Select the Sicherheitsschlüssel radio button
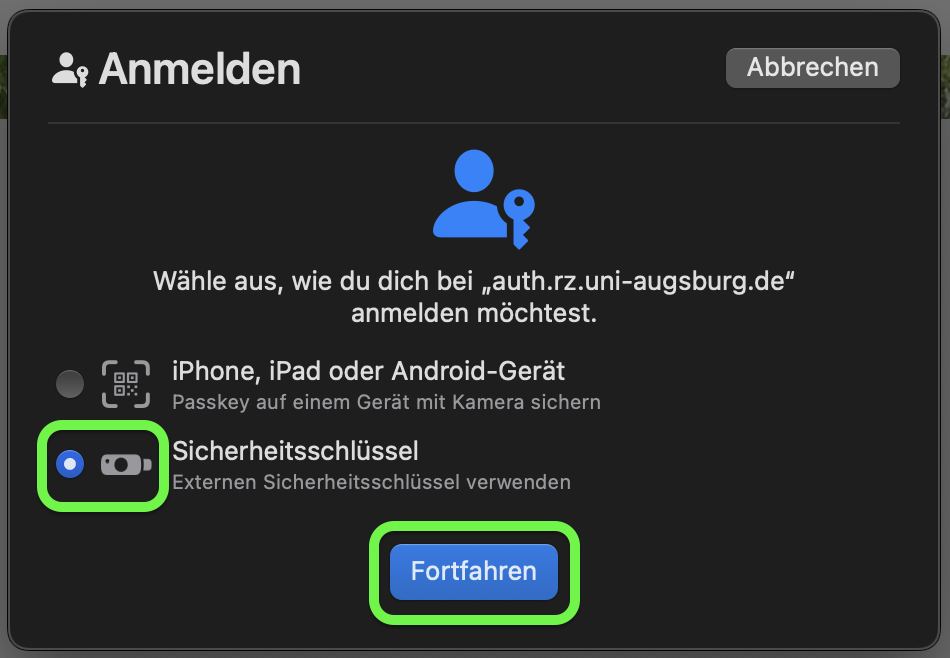 70,464
